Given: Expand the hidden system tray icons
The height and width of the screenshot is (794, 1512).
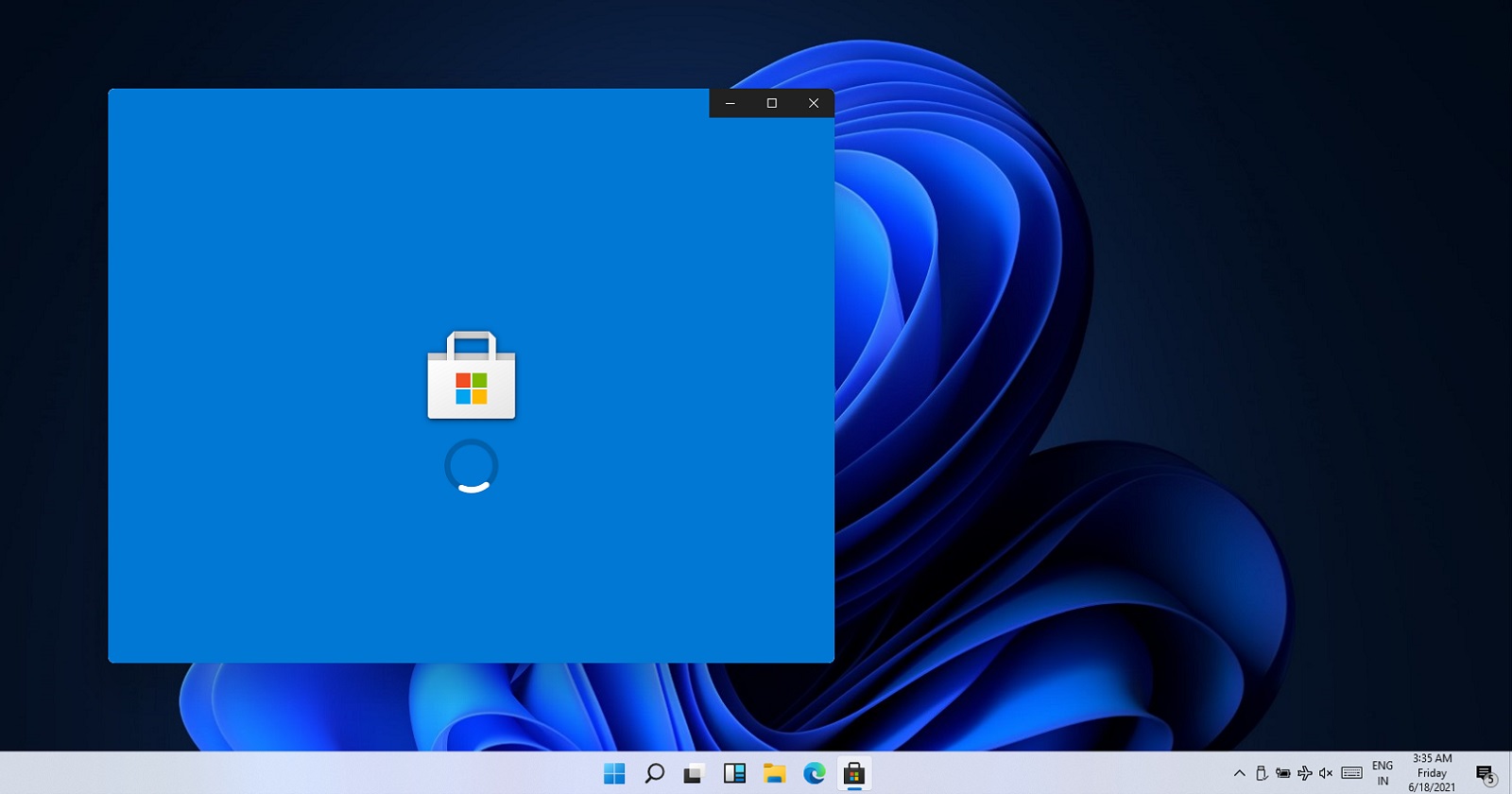Looking at the screenshot, I should tap(1240, 773).
